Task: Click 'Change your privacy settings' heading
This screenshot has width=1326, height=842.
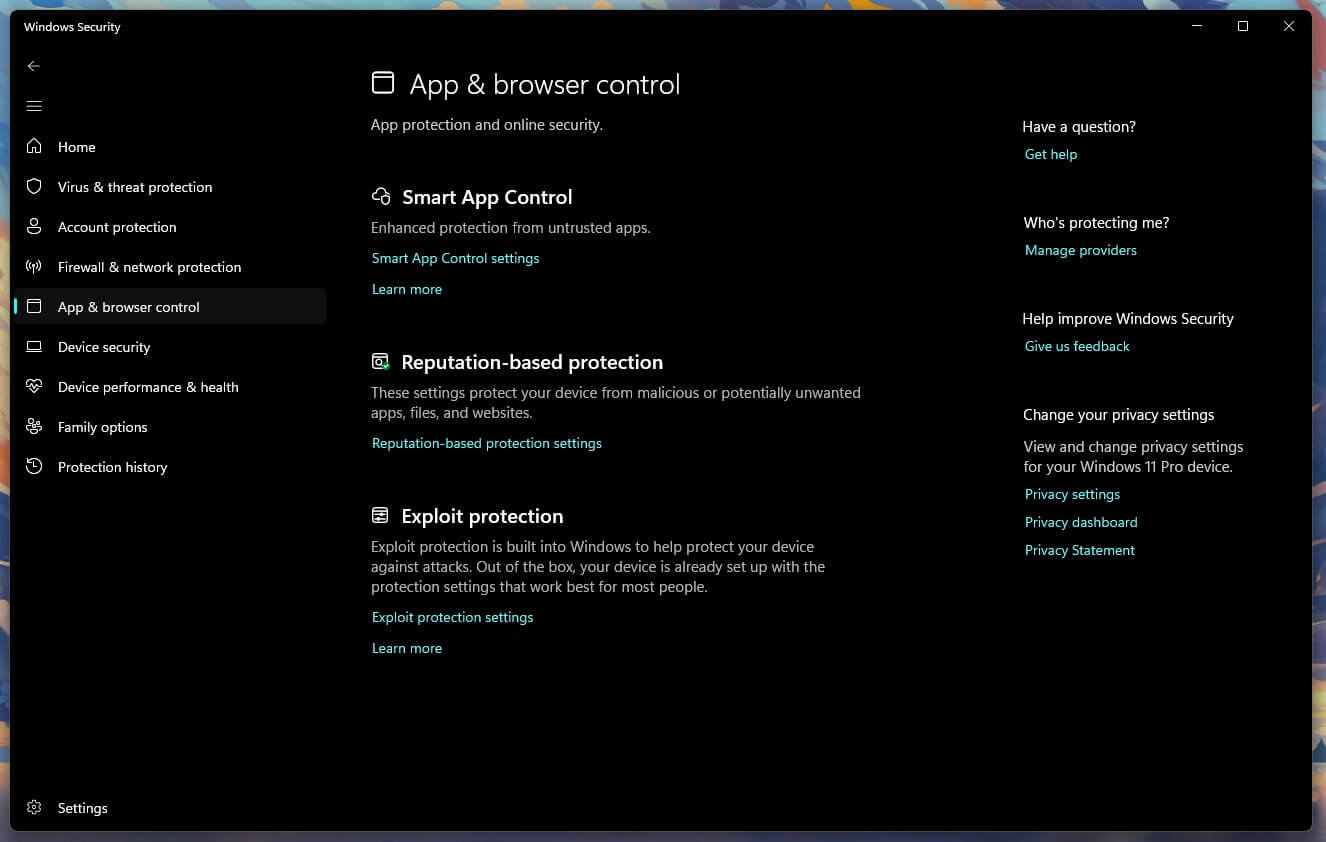Action: pos(1119,415)
